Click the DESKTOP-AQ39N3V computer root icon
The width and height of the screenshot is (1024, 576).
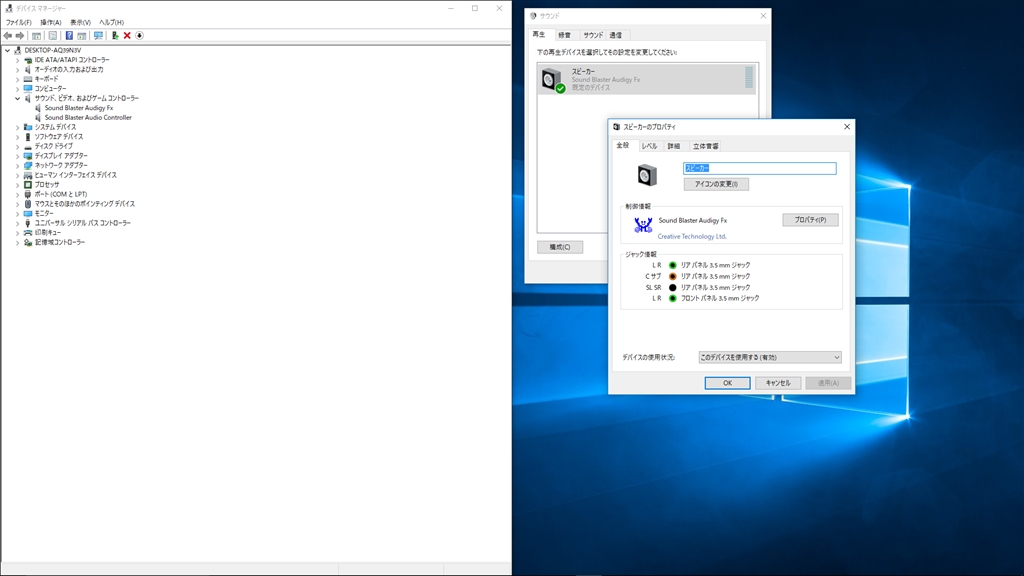click(x=18, y=50)
